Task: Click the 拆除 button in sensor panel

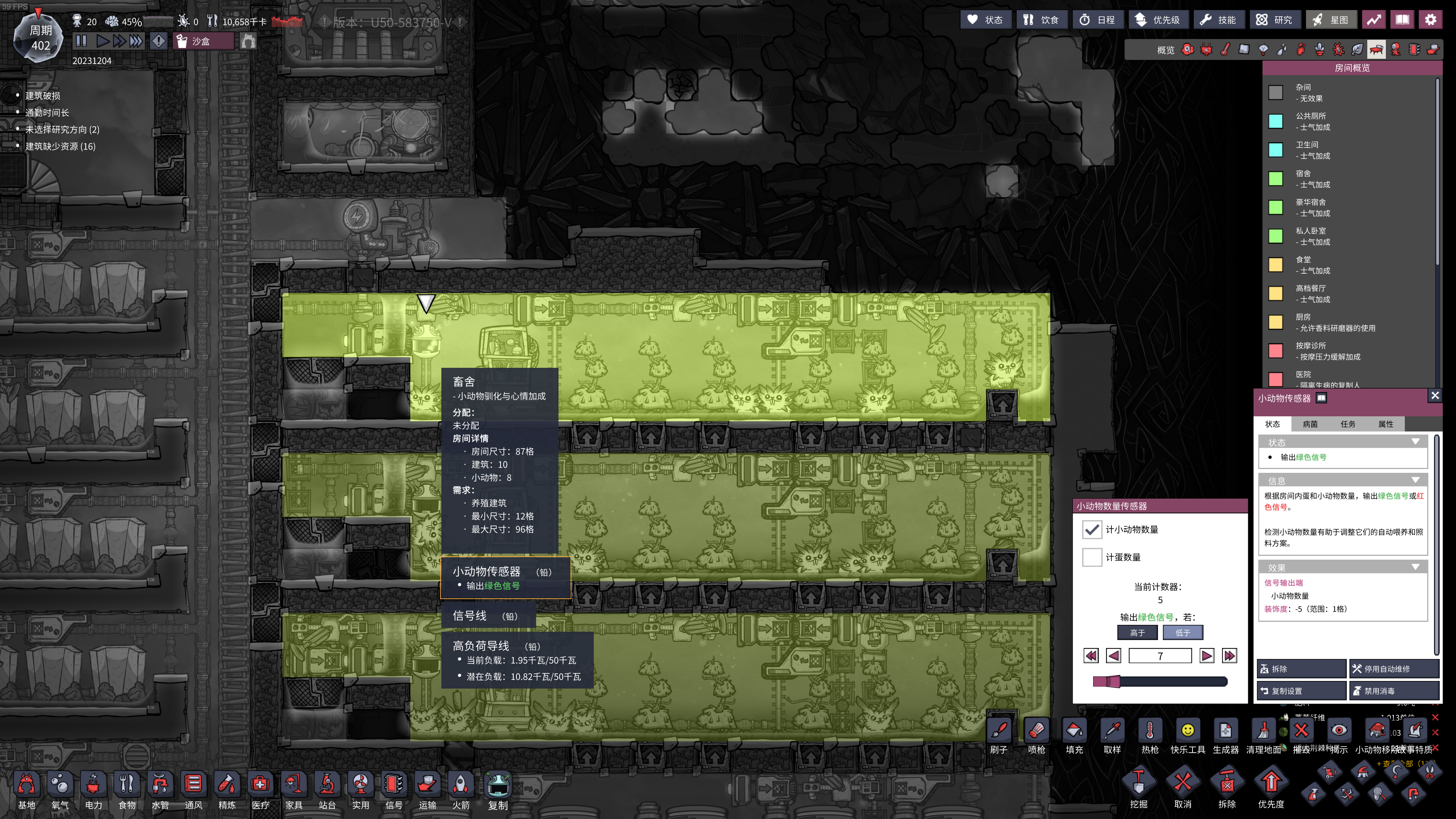Action: click(x=1302, y=668)
